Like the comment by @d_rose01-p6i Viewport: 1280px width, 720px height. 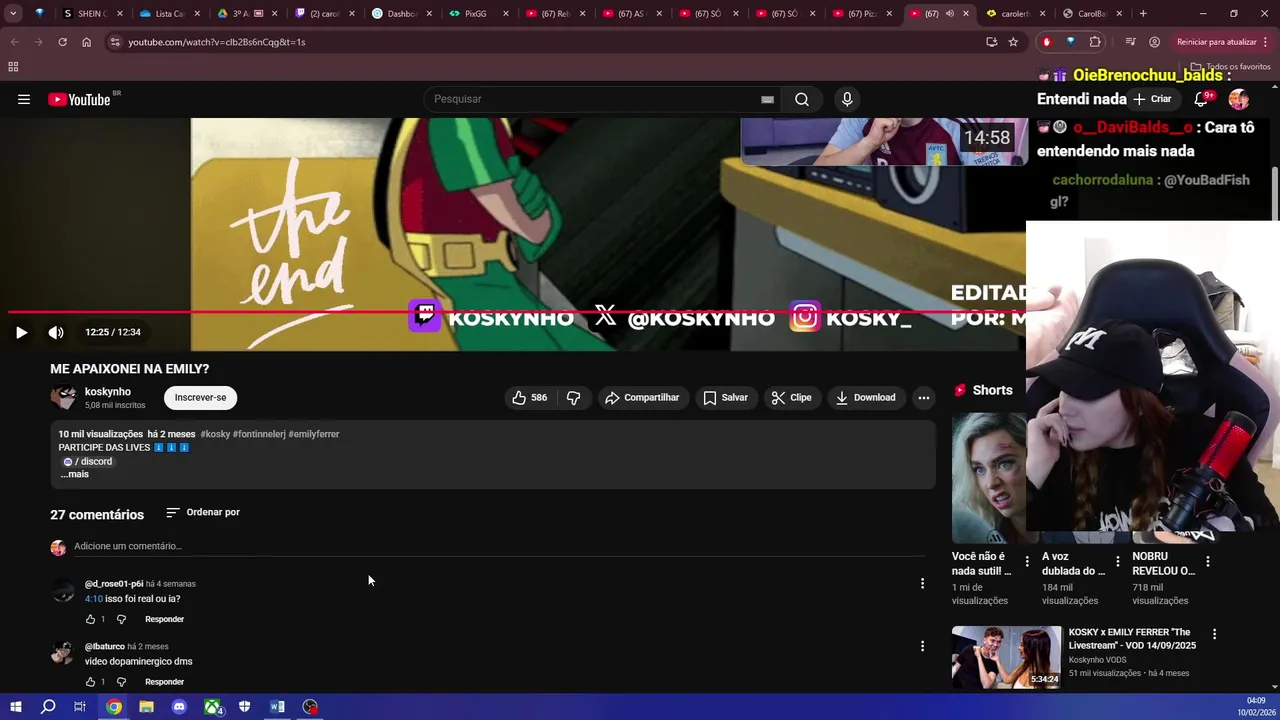[x=90, y=619]
